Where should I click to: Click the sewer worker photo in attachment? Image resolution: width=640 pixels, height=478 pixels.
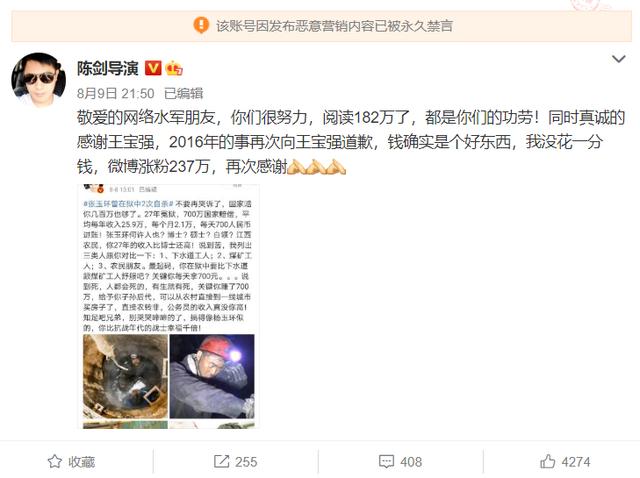tap(125, 376)
